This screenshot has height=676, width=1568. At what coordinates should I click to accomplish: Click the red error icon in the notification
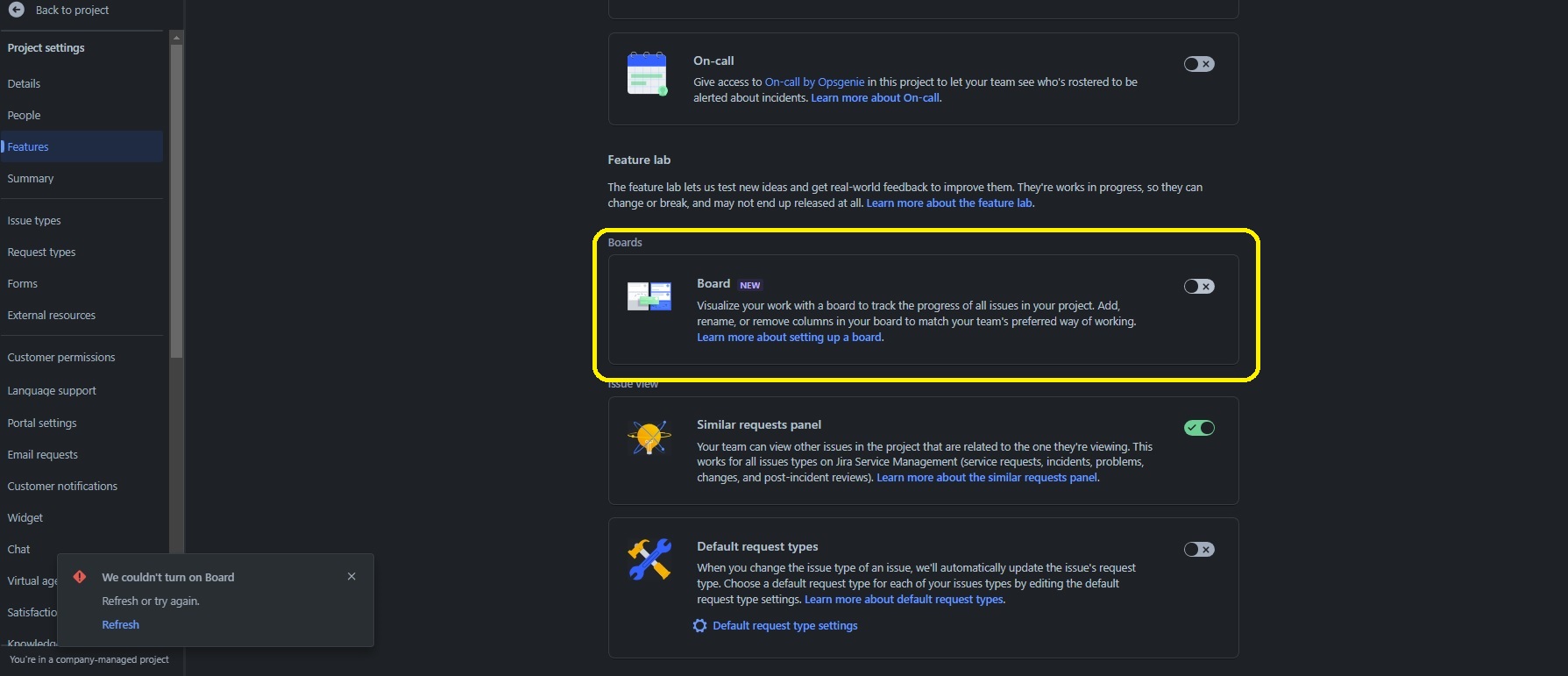click(x=80, y=577)
